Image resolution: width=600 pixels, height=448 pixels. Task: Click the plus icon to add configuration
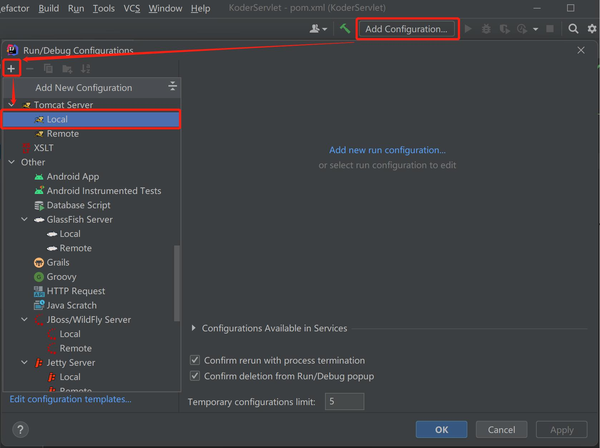pos(11,68)
